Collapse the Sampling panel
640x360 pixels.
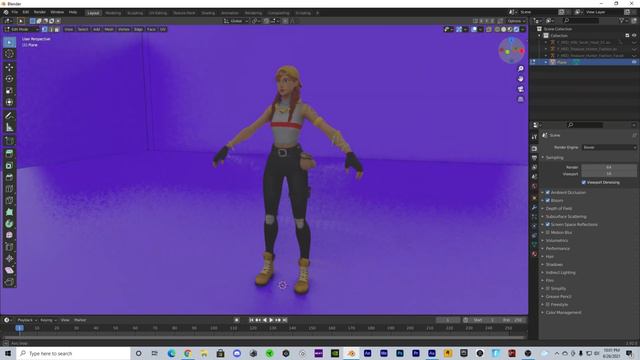554,158
